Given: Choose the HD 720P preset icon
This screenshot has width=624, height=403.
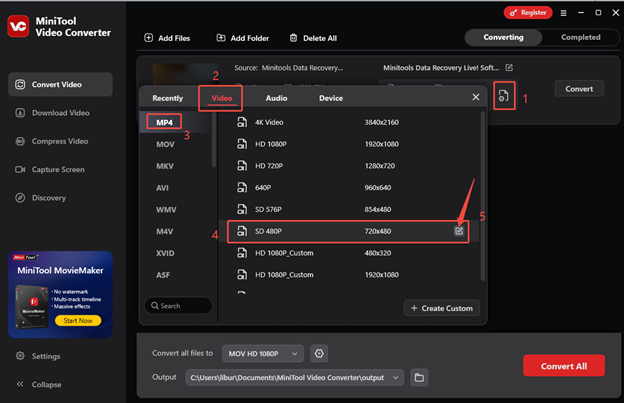Looking at the screenshot, I should point(242,166).
